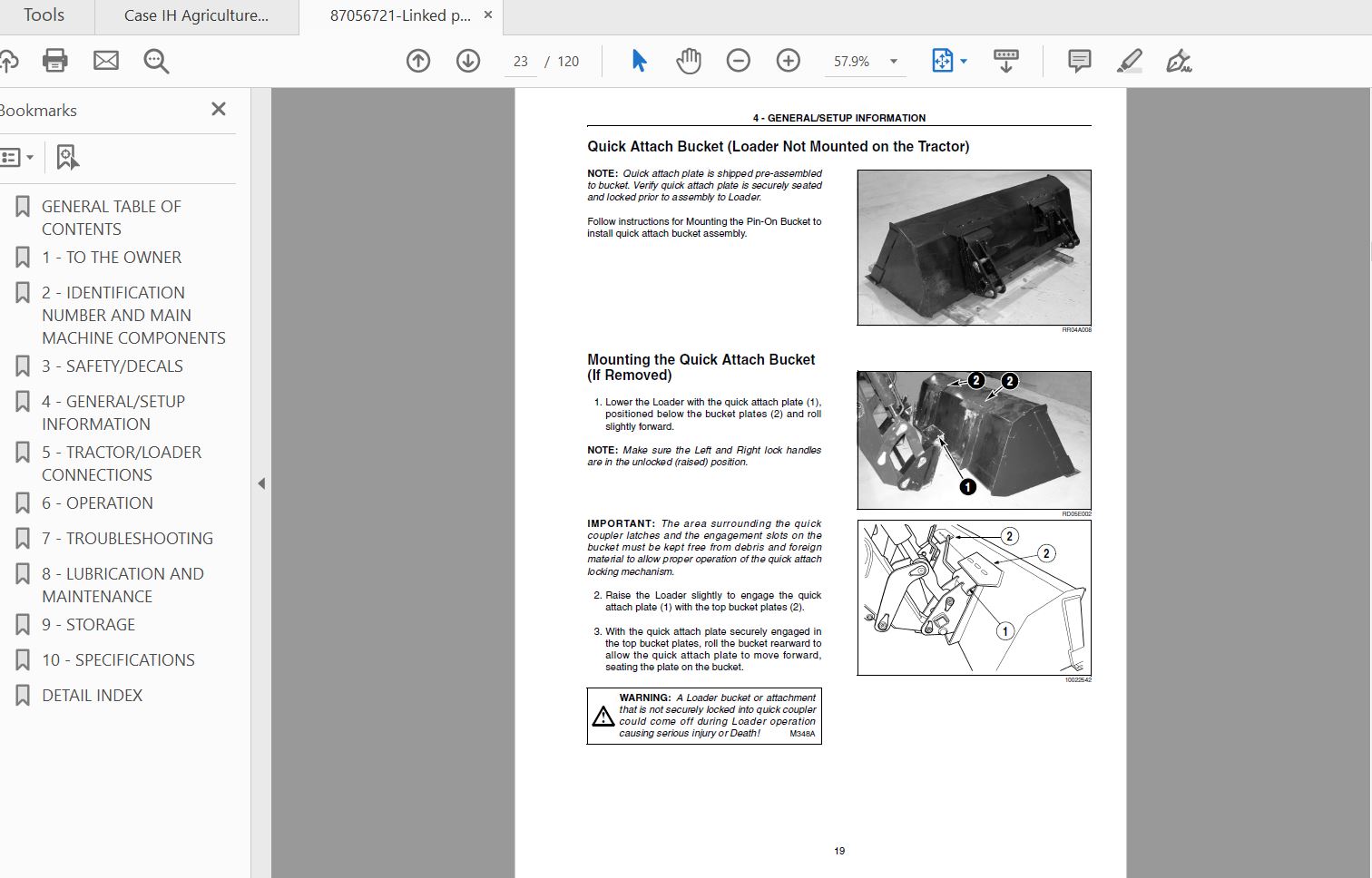The width and height of the screenshot is (1372, 878).
Task: Open the Print dialog
Action: (x=54, y=61)
